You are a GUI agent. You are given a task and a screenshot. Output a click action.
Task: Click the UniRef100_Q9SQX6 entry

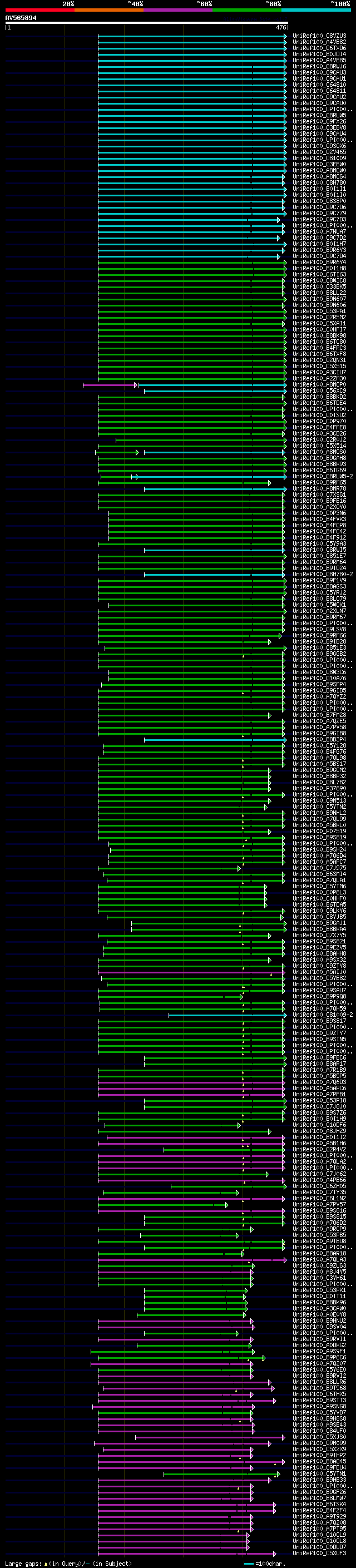(x=319, y=146)
